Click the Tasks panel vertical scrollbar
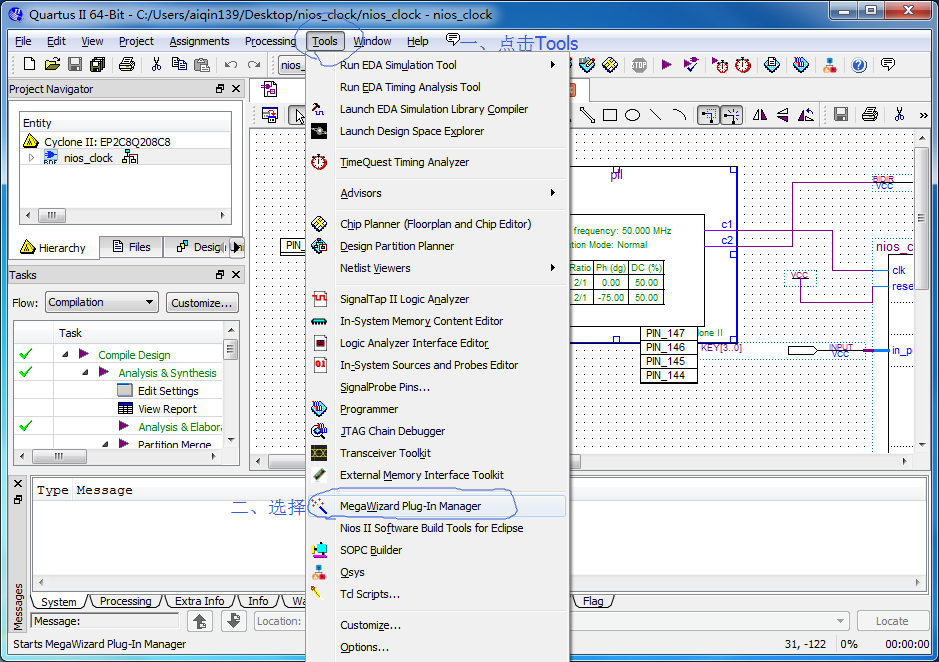939x662 pixels. (x=231, y=383)
